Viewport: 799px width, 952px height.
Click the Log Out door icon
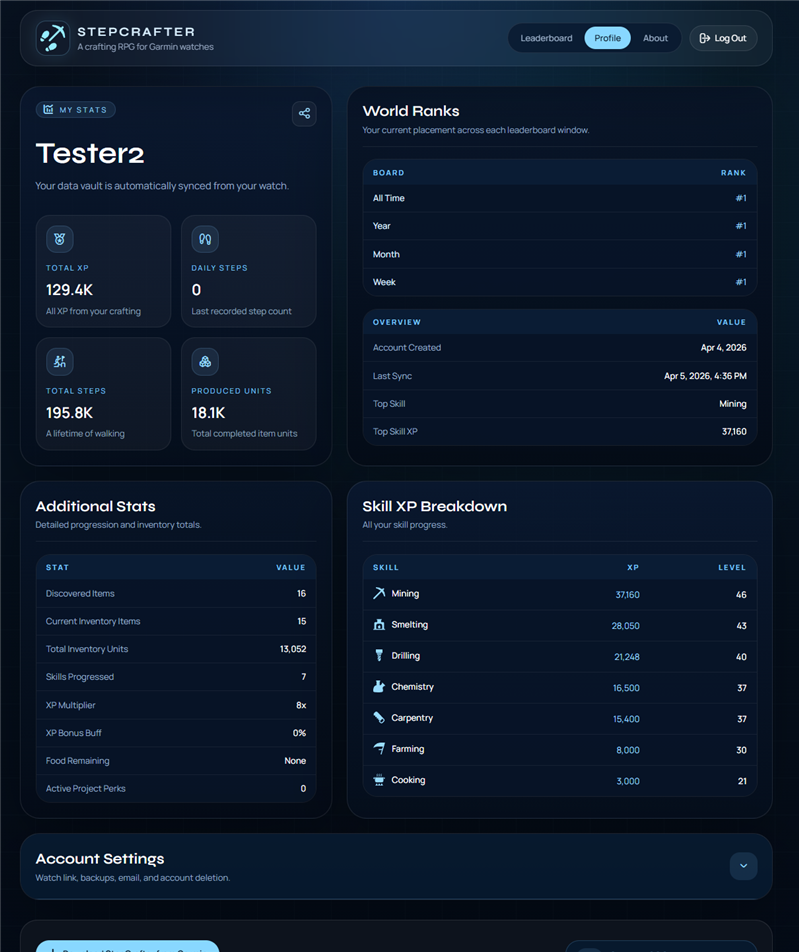(x=704, y=38)
